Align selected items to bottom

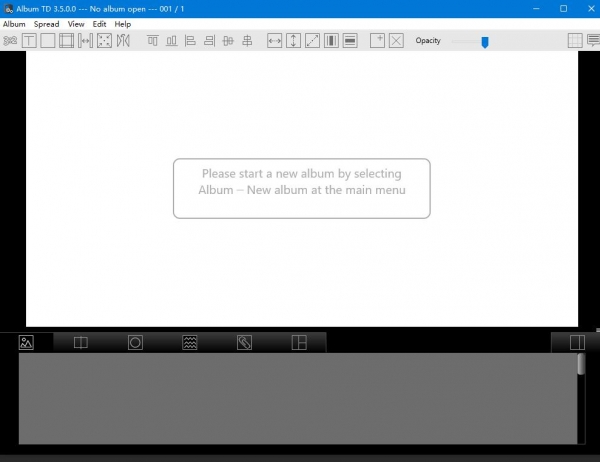pos(171,41)
